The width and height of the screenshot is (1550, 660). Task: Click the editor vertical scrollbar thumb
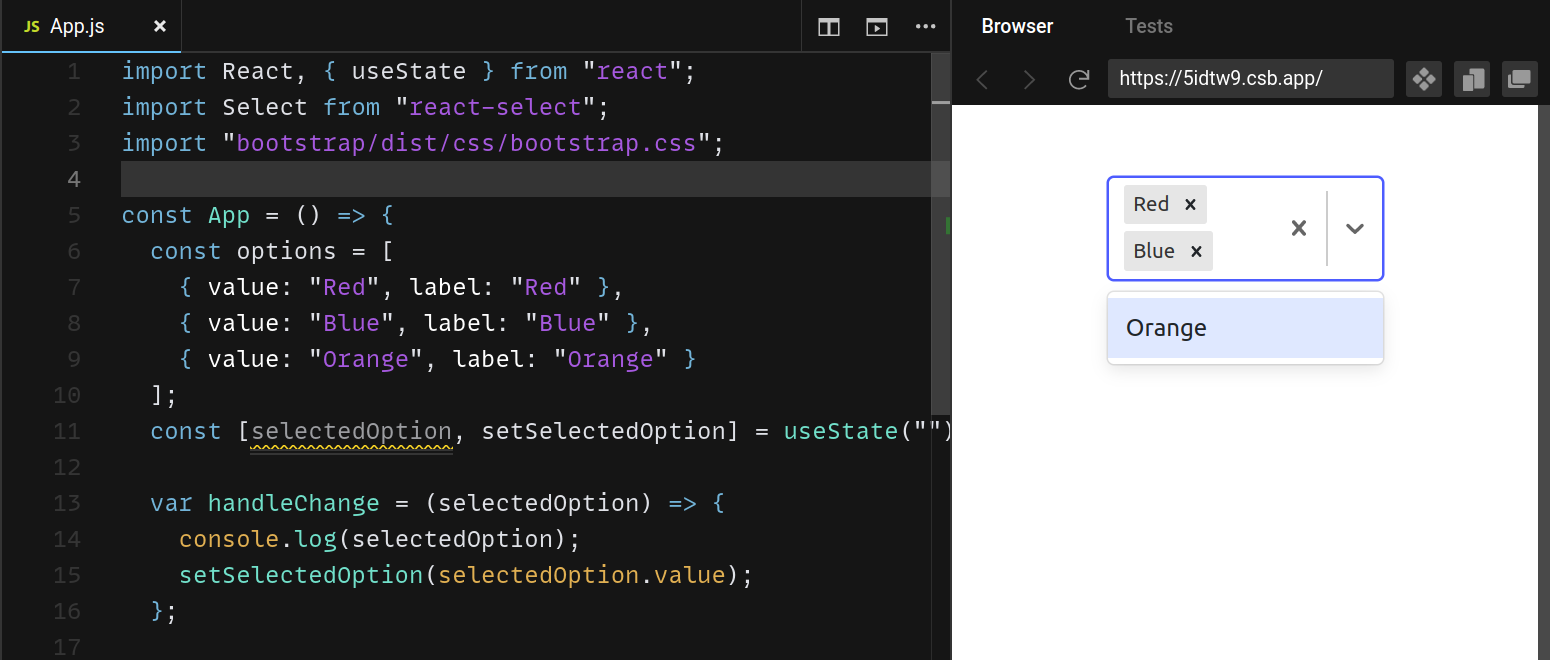tap(940, 235)
